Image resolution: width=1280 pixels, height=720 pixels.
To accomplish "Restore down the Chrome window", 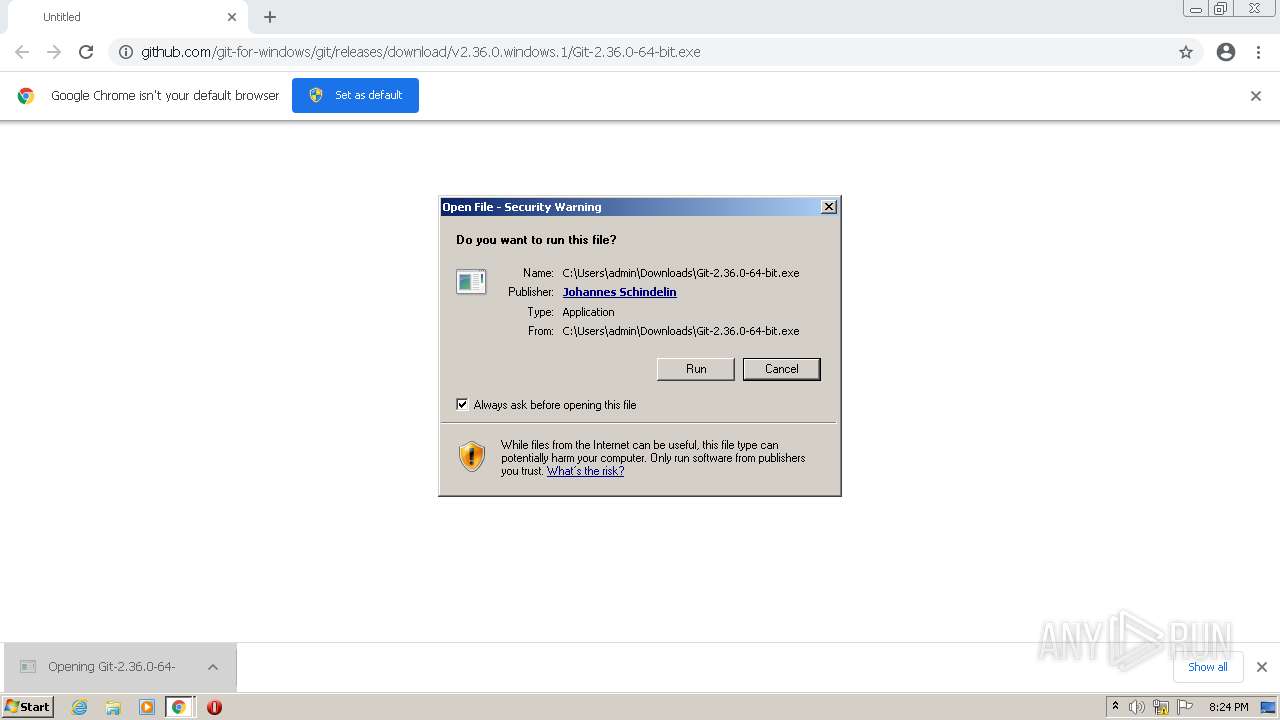I will click(x=1220, y=9).
